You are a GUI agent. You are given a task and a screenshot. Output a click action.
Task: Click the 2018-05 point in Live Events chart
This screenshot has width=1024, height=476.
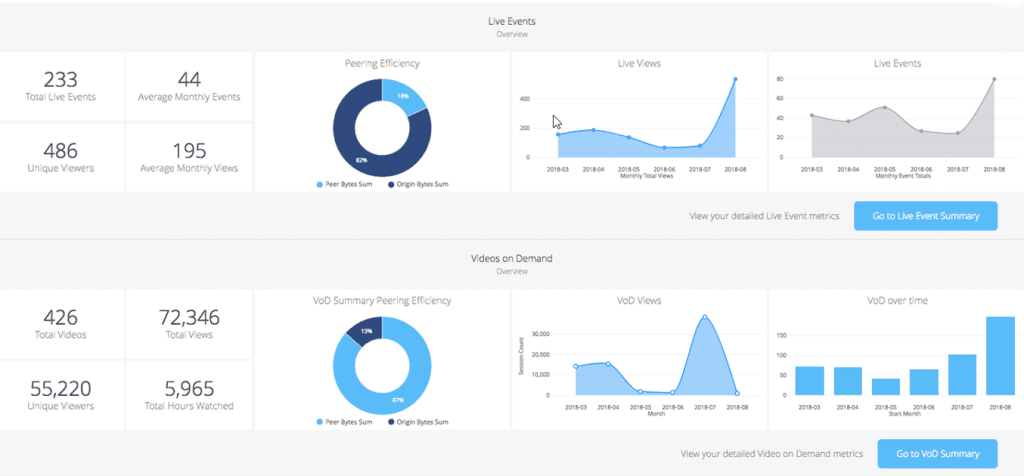[885, 107]
